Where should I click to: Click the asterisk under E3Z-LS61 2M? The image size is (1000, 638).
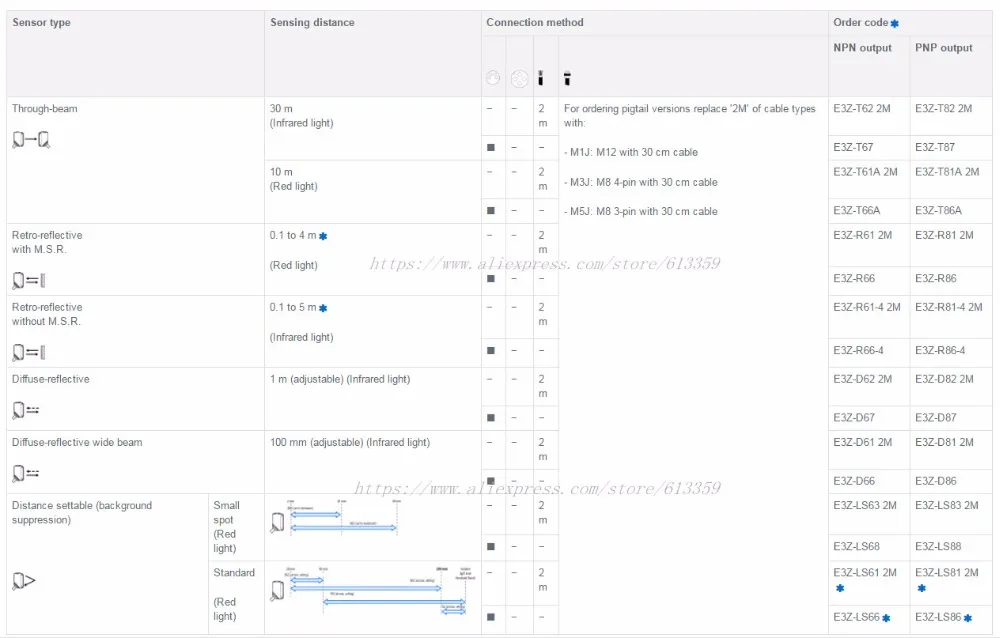coord(840,588)
